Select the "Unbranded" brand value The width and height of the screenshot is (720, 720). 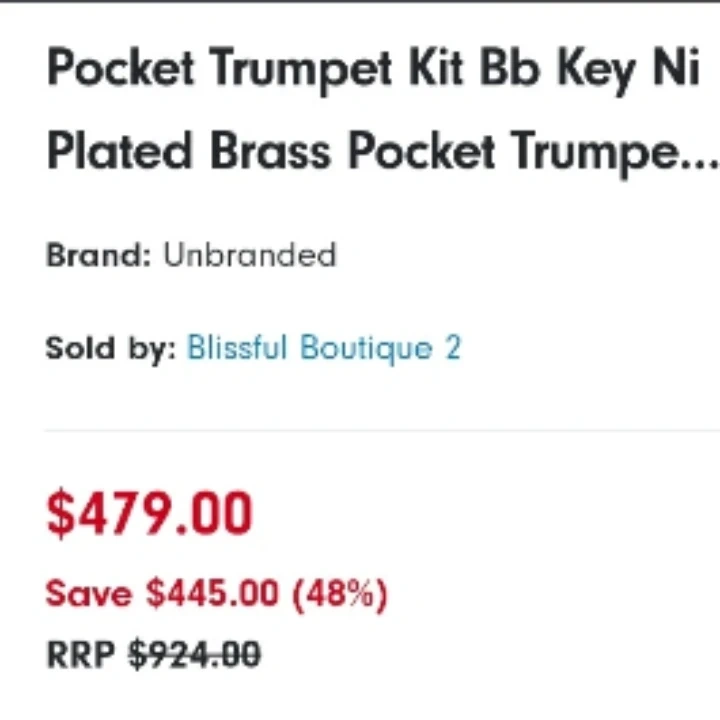[249, 255]
